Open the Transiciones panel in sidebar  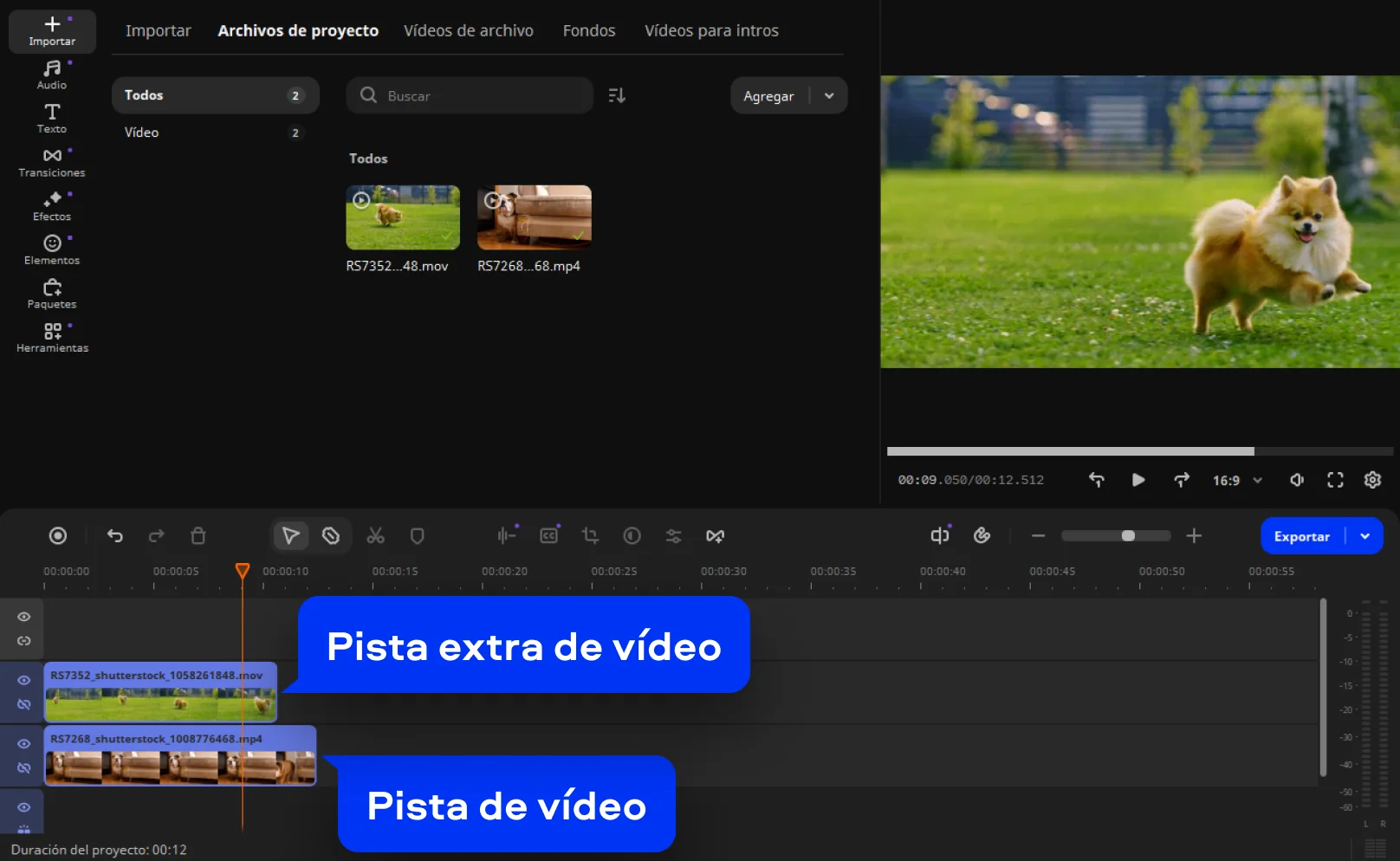[x=52, y=162]
